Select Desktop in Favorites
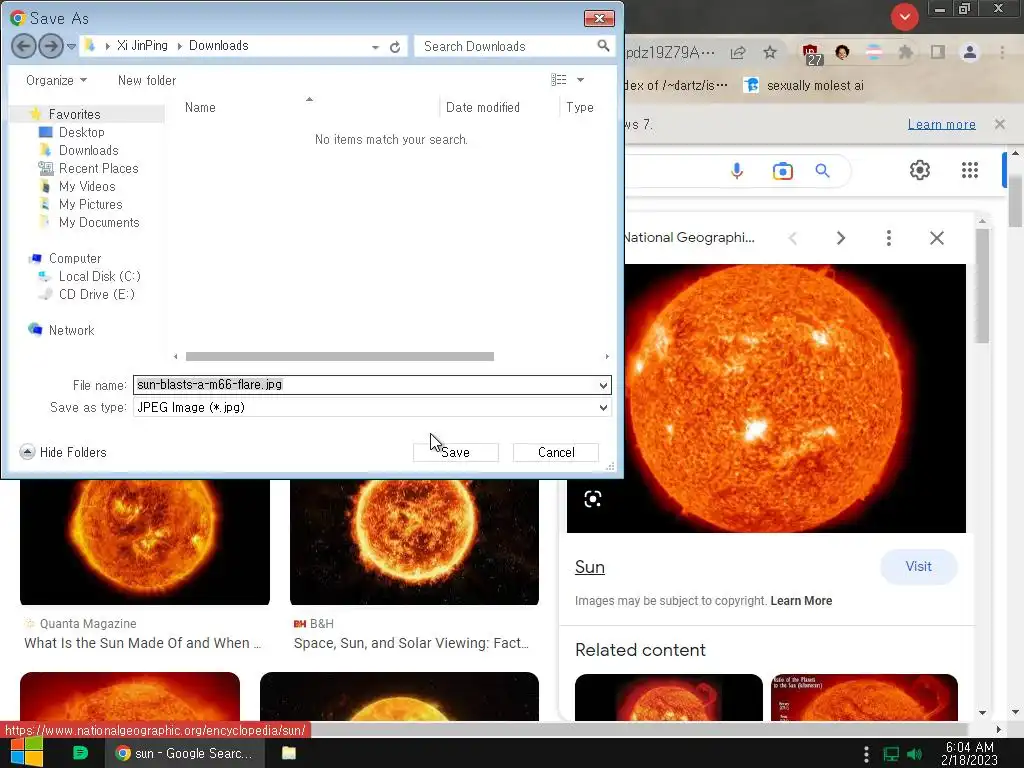The width and height of the screenshot is (1024, 768). (81, 133)
